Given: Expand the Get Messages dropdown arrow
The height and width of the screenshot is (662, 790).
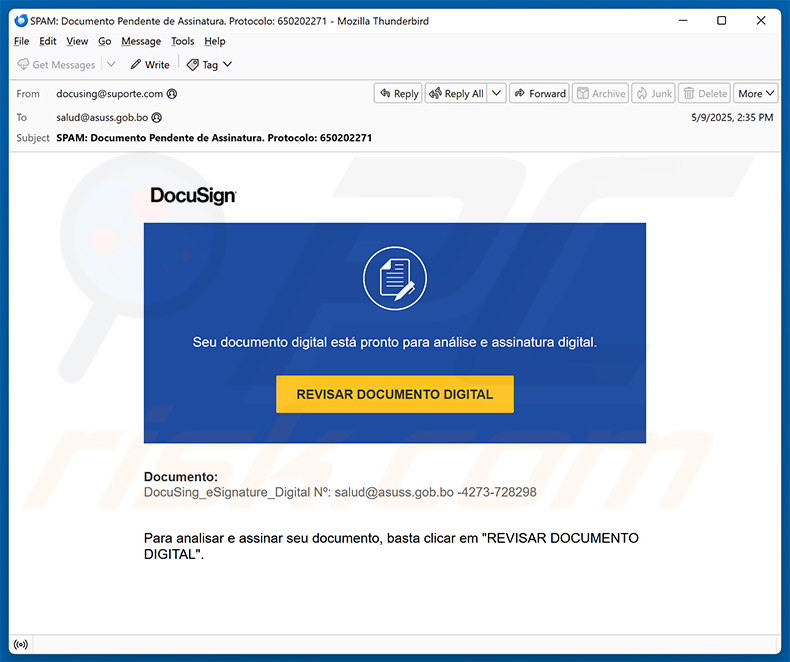Looking at the screenshot, I should [111, 64].
